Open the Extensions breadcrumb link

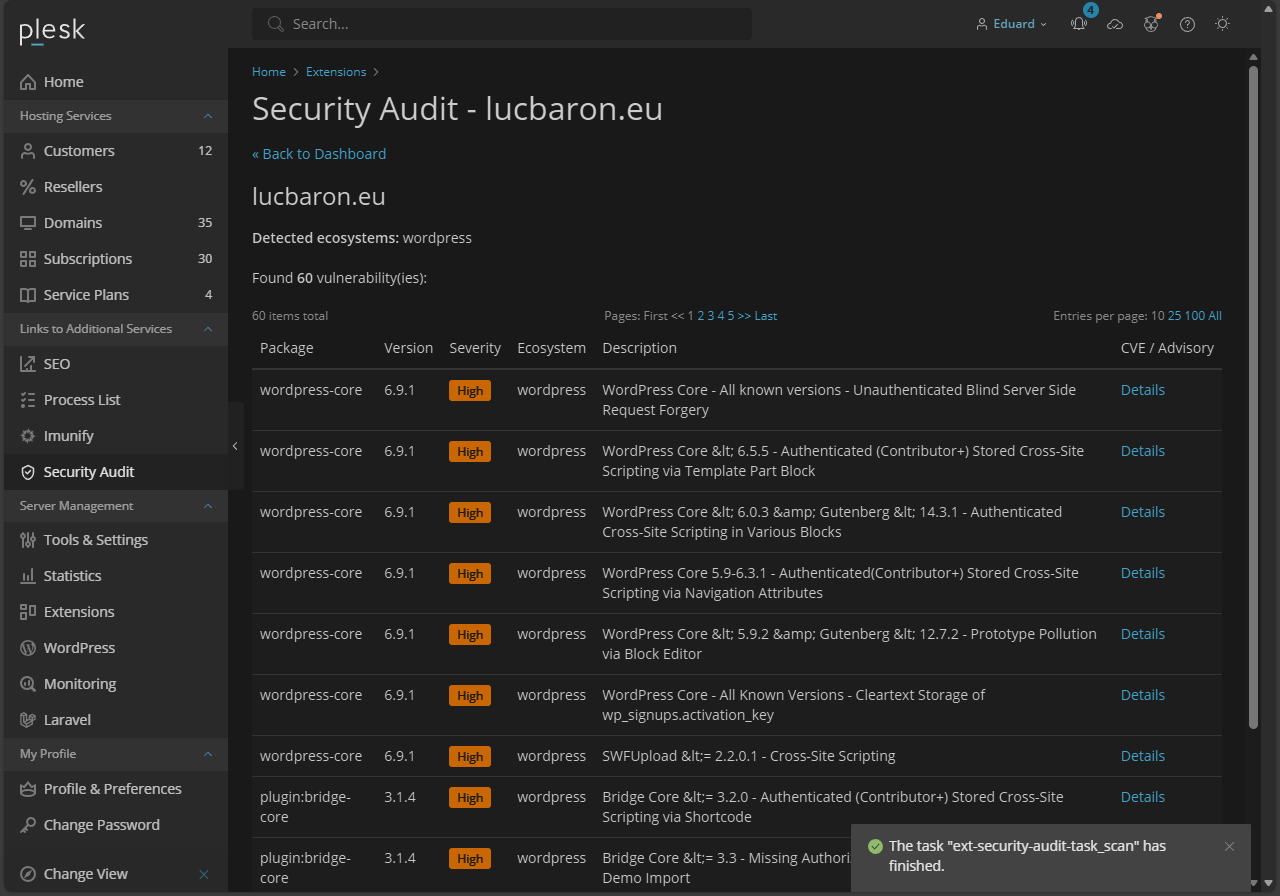click(336, 71)
